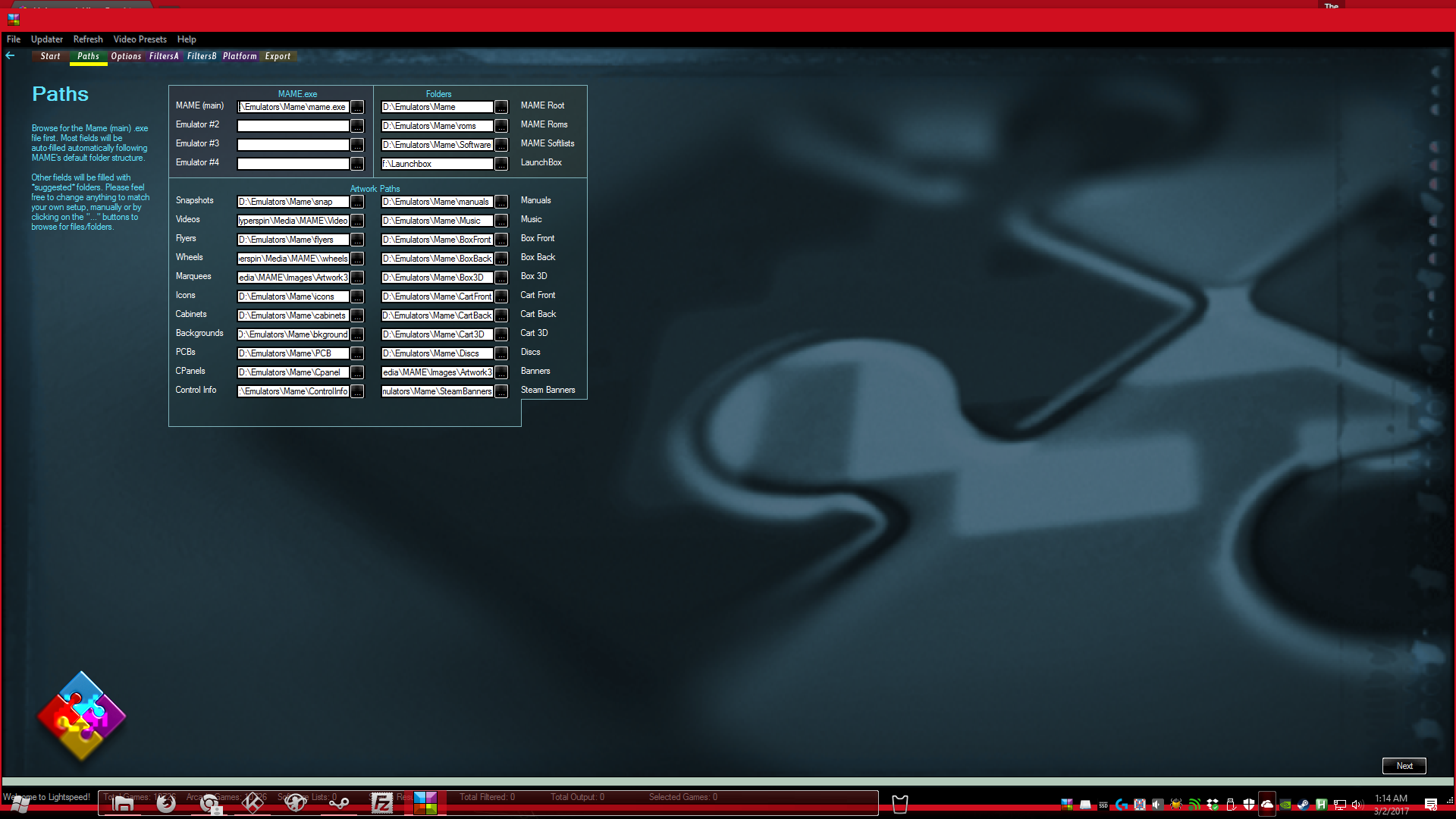This screenshot has width=1456, height=819.
Task: Click the volume speaker tray icon
Action: click(x=1358, y=805)
